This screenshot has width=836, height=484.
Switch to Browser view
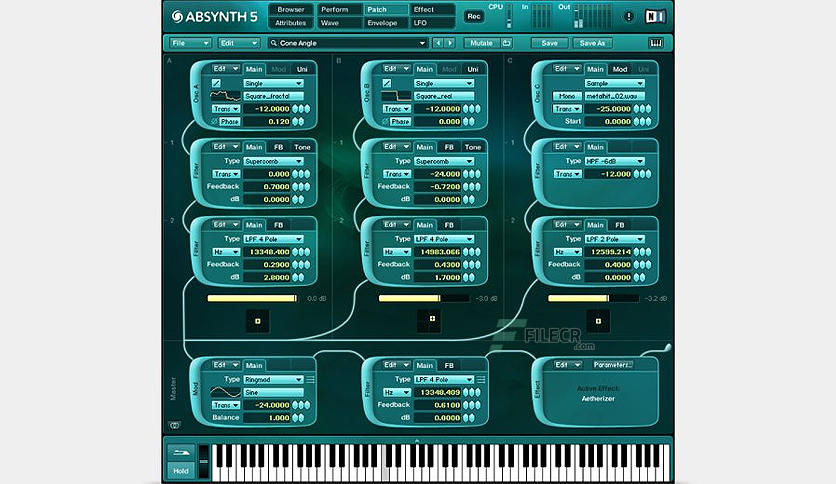[x=291, y=10]
